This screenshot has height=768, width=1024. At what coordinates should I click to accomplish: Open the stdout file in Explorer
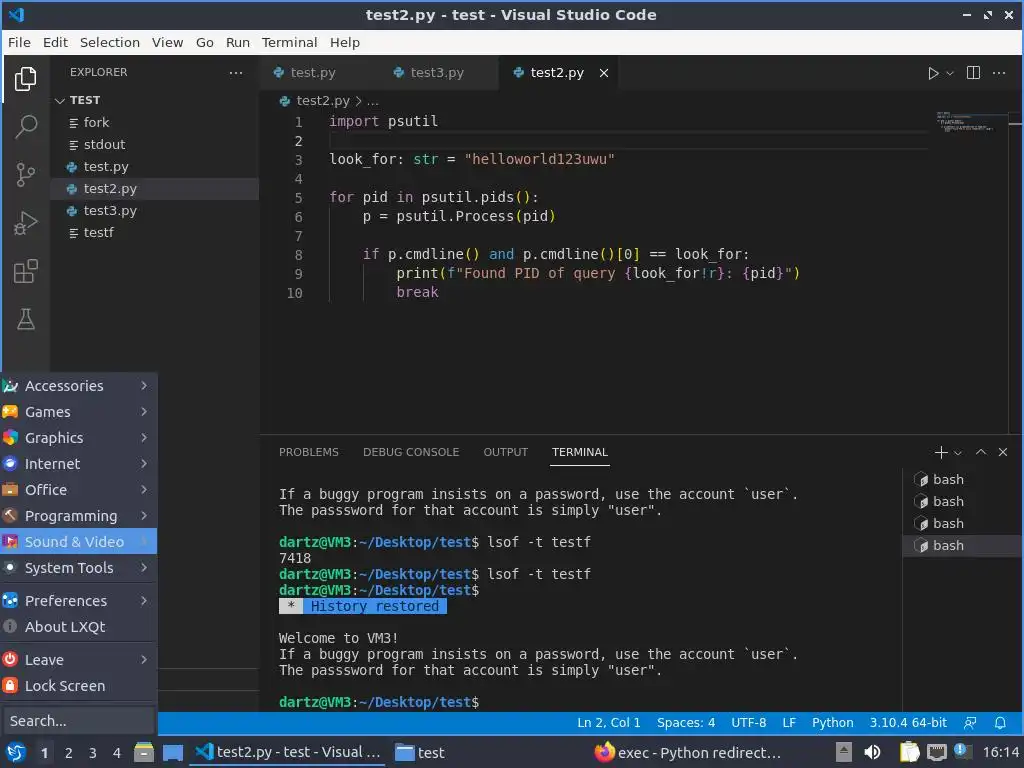[155, 144]
